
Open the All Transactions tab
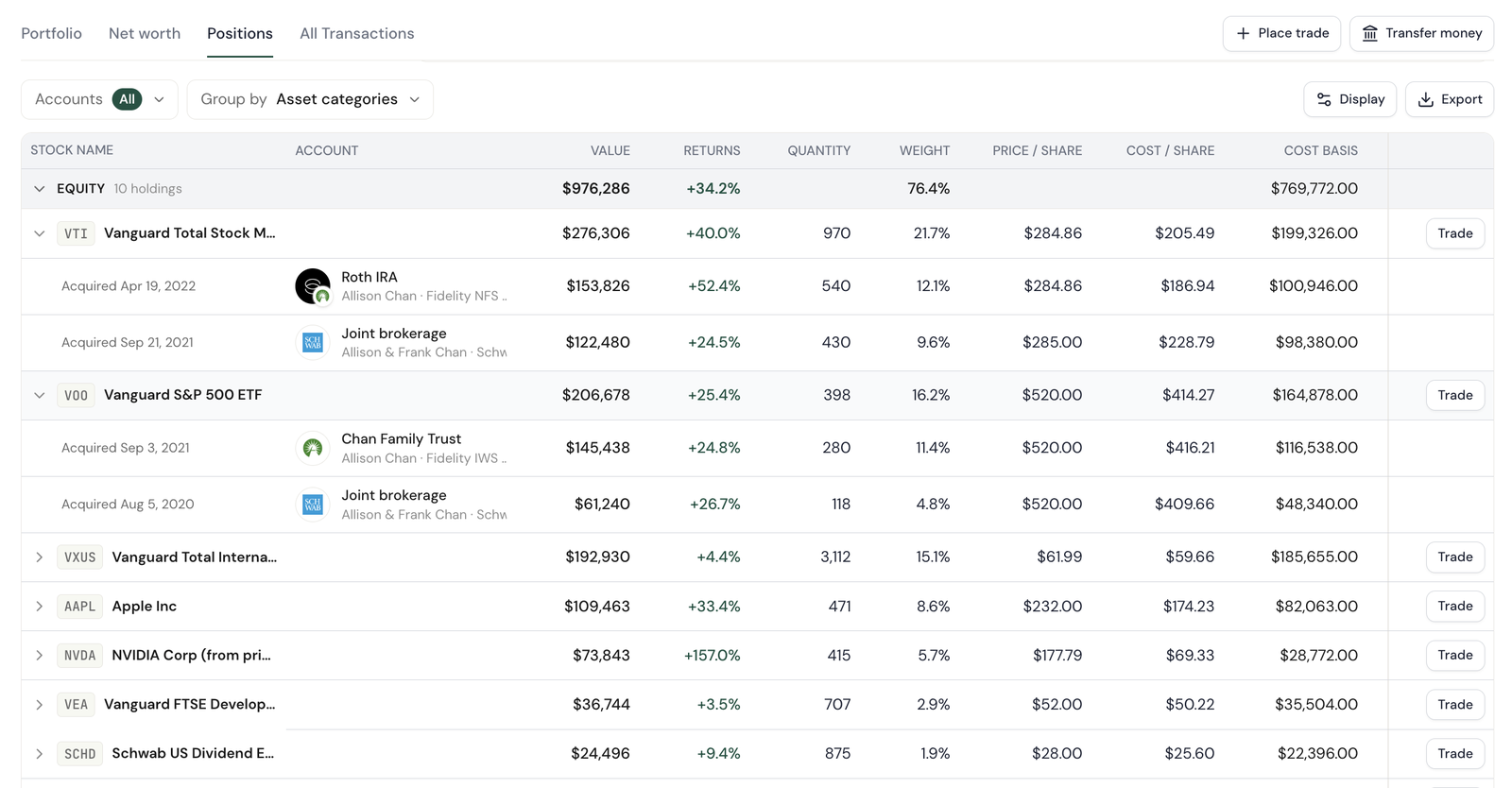click(x=356, y=33)
